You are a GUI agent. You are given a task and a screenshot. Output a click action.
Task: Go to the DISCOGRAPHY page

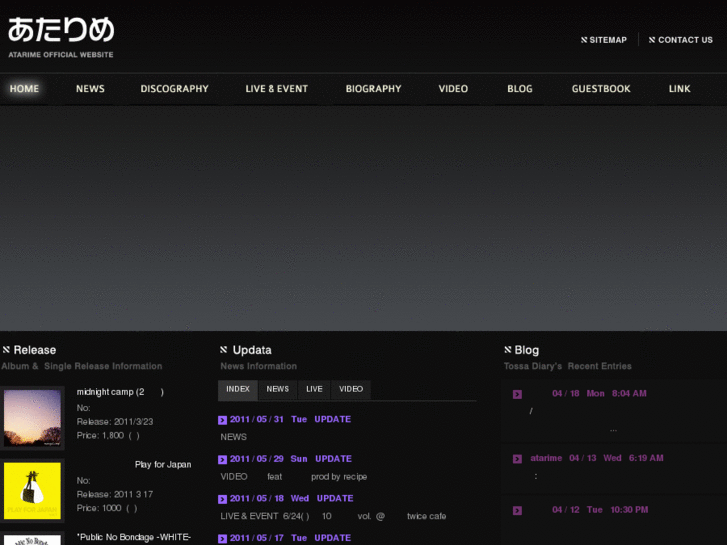click(174, 89)
